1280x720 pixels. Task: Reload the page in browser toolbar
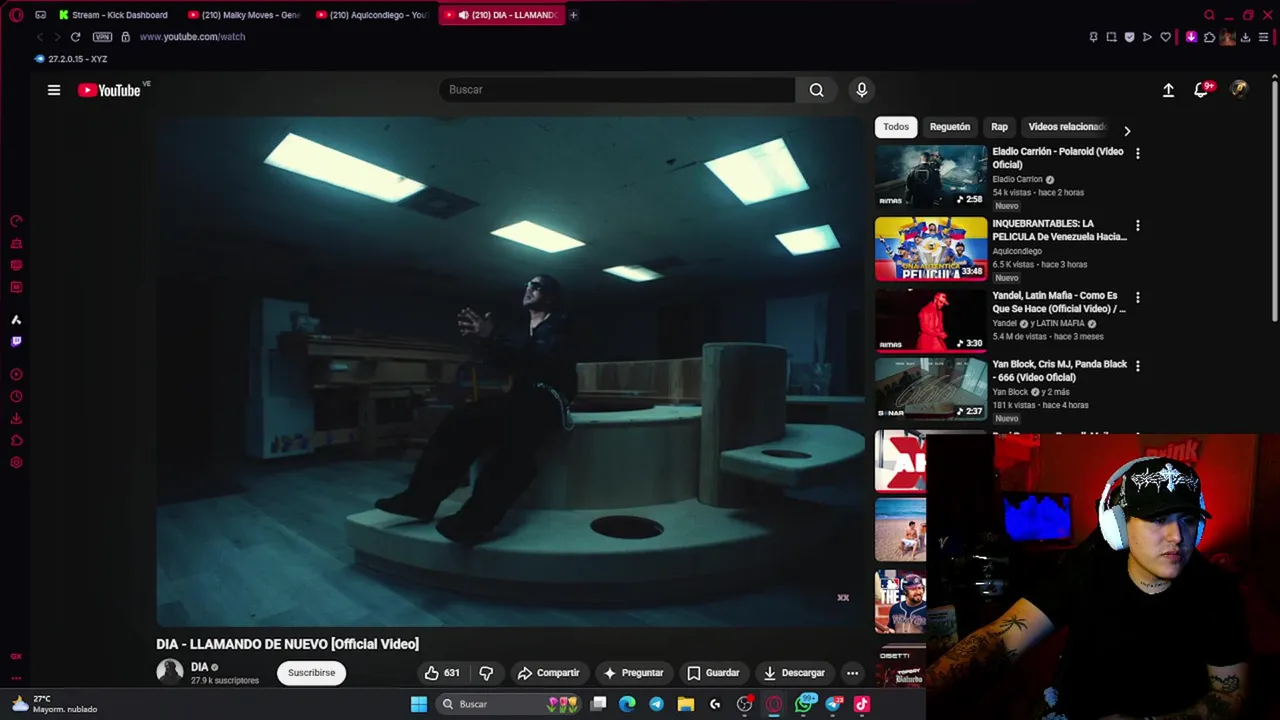pyautogui.click(x=75, y=37)
